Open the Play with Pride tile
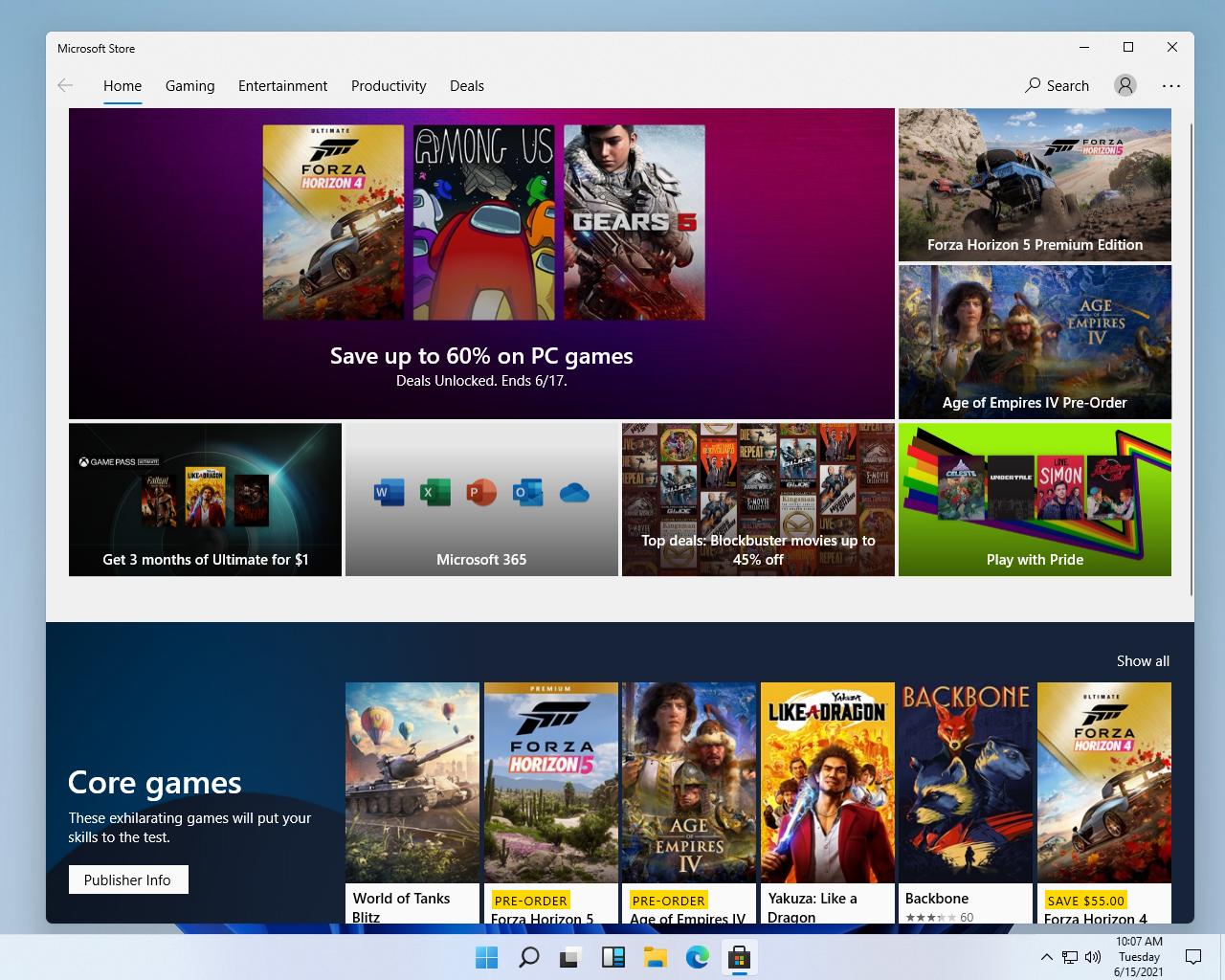The width and height of the screenshot is (1225, 980). coord(1034,498)
